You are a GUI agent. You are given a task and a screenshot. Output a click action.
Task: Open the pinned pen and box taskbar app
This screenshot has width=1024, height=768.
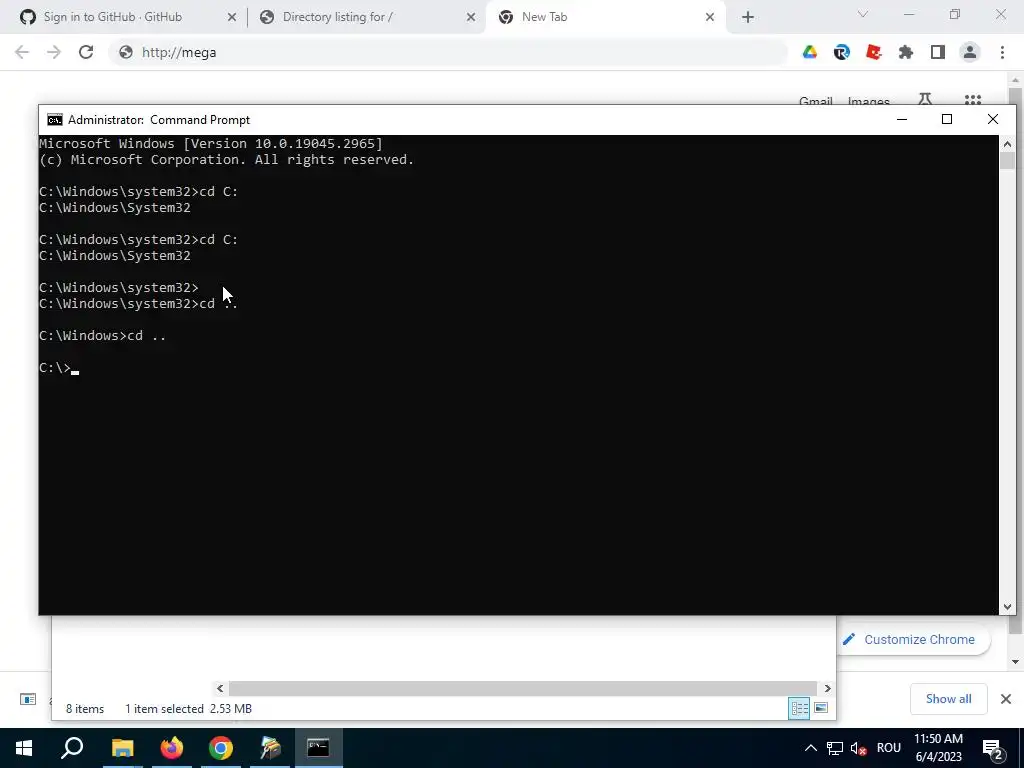pos(270,748)
